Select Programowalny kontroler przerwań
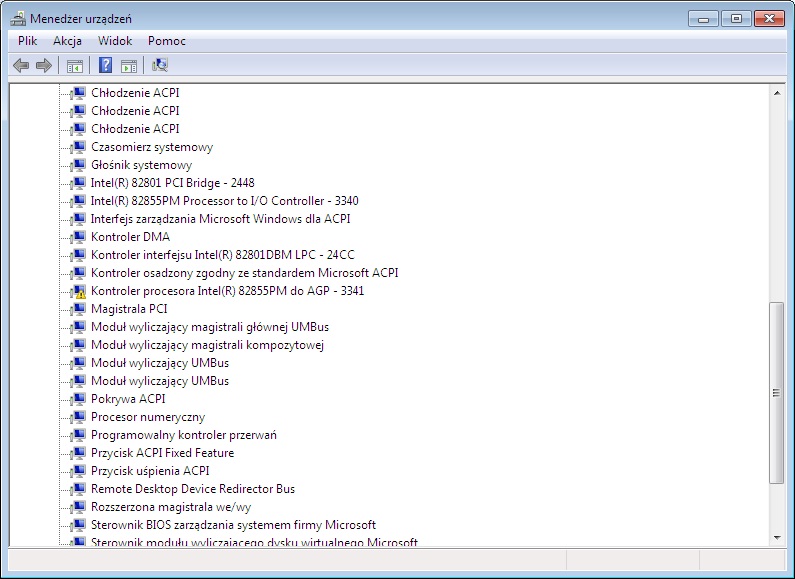795x579 pixels. tap(184, 435)
